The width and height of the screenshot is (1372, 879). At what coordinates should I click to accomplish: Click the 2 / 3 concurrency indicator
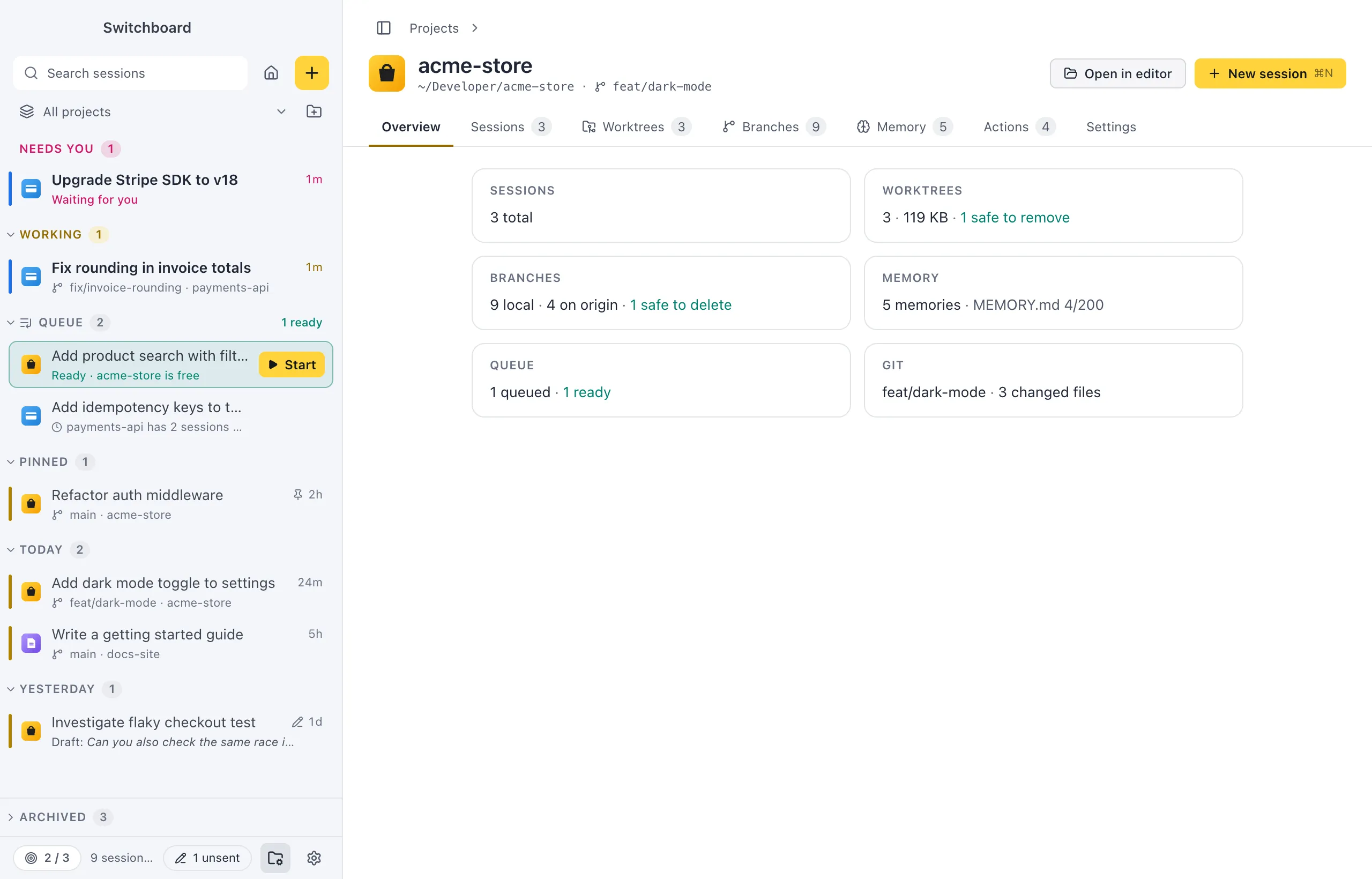pyautogui.click(x=47, y=858)
